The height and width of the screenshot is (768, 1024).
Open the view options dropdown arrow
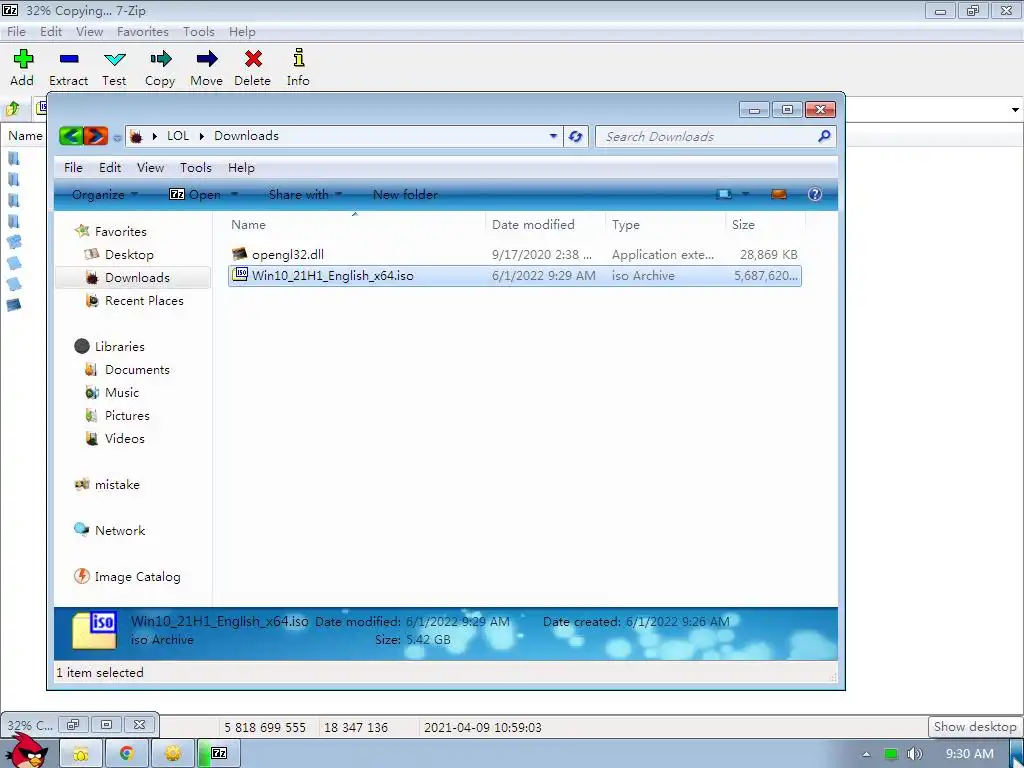coord(745,195)
